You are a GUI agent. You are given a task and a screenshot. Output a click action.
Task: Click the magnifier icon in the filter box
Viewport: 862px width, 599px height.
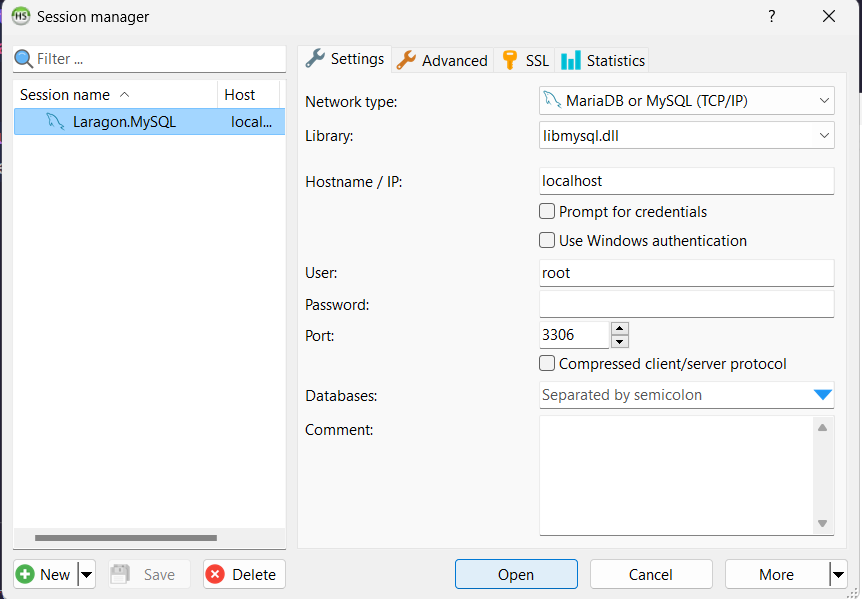point(23,59)
